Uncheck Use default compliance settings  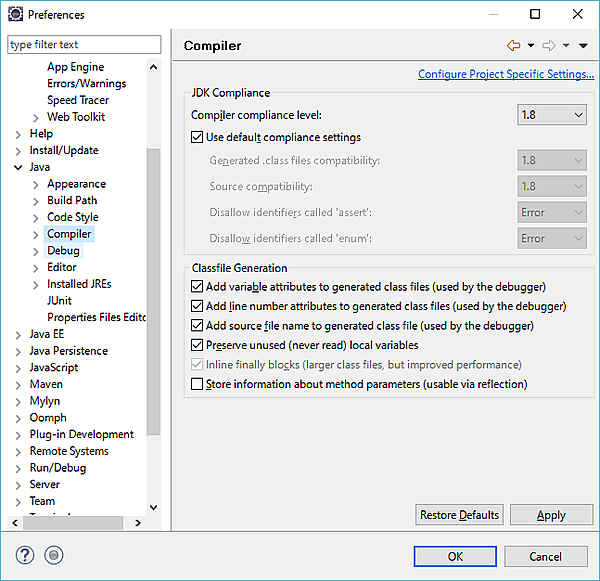click(x=196, y=137)
